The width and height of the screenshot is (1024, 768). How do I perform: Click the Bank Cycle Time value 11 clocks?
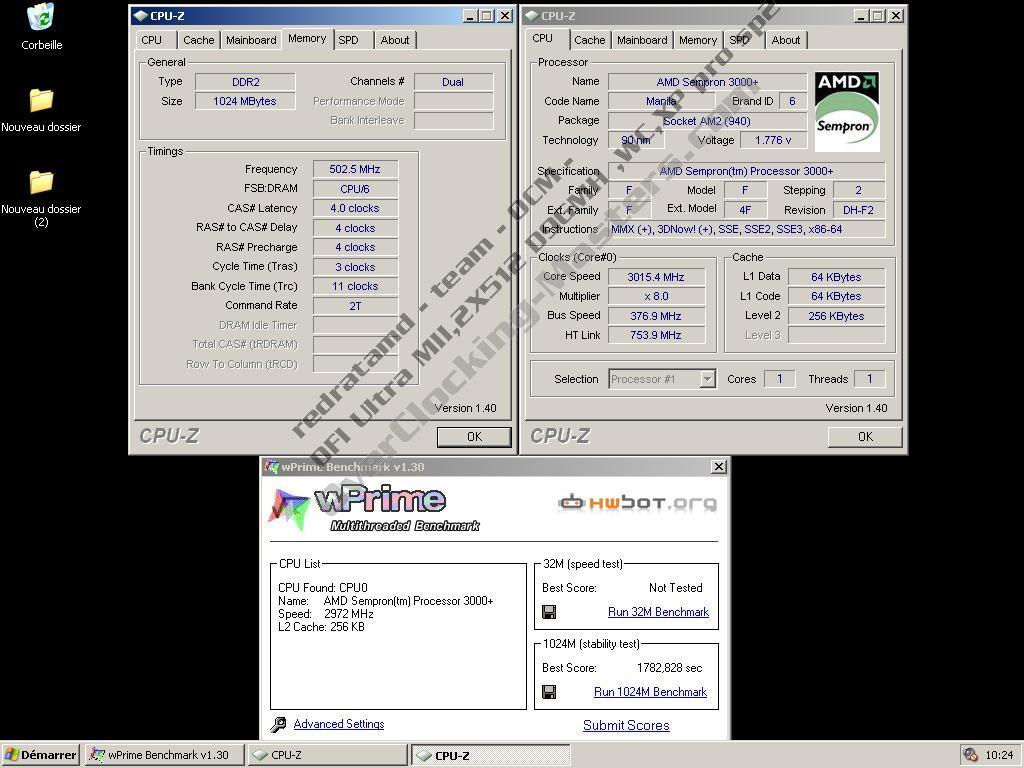pos(355,286)
